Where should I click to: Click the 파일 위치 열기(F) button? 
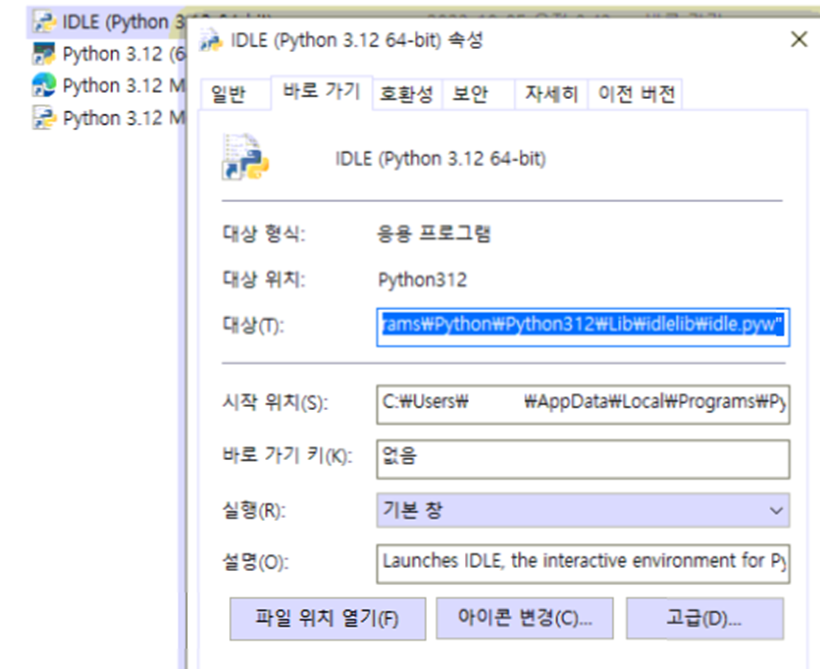pyautogui.click(x=327, y=619)
